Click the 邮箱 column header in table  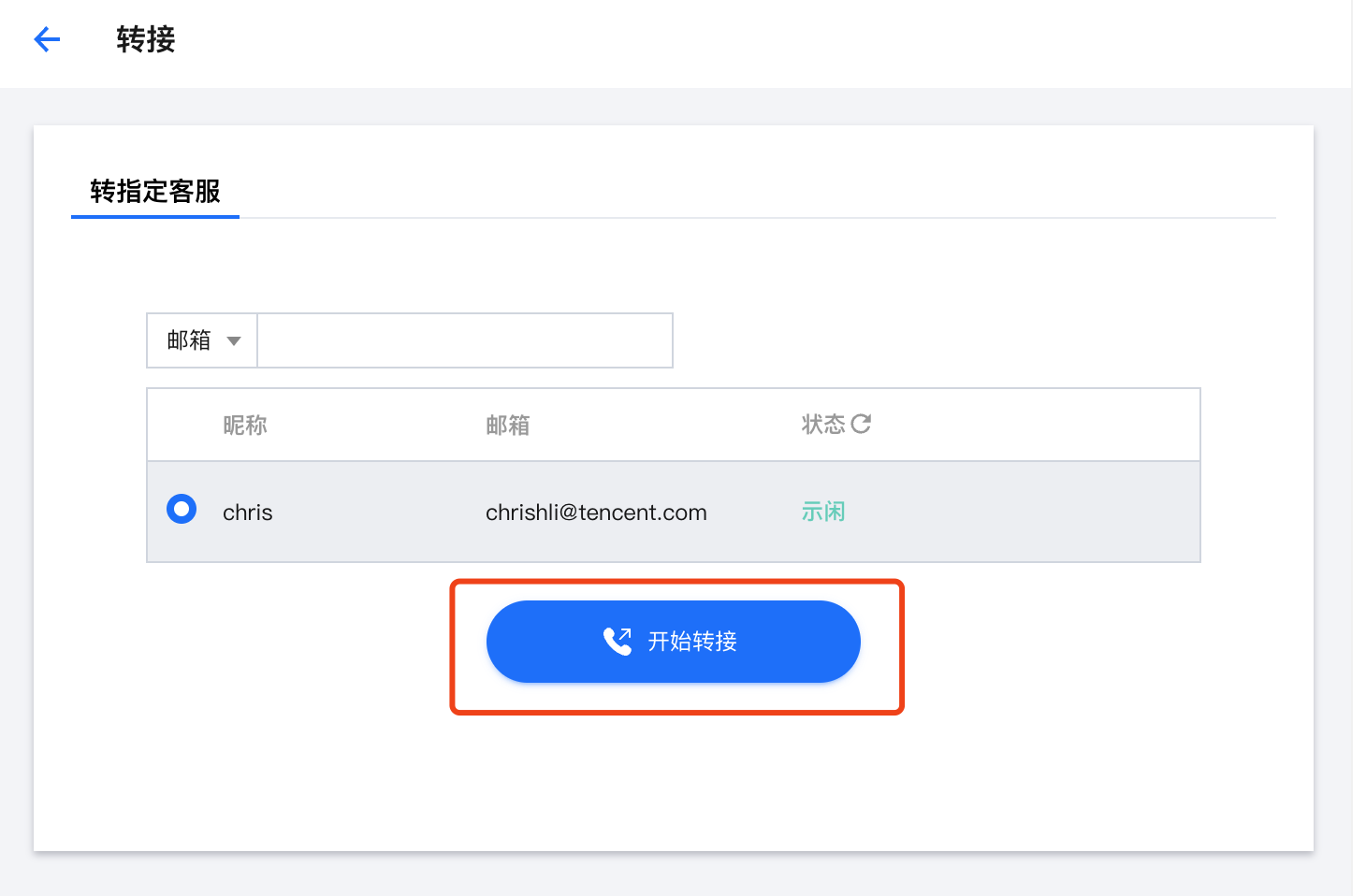tap(508, 426)
